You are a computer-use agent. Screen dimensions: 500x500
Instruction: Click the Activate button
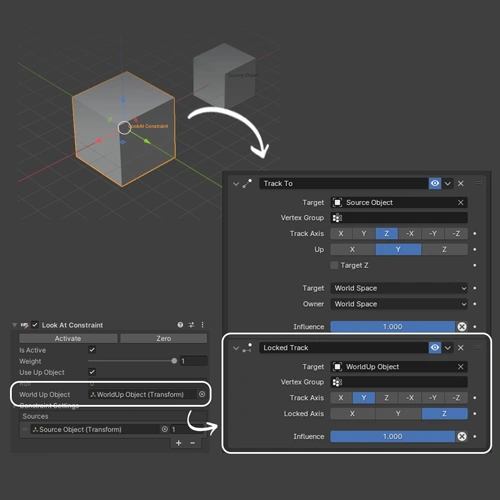68,338
